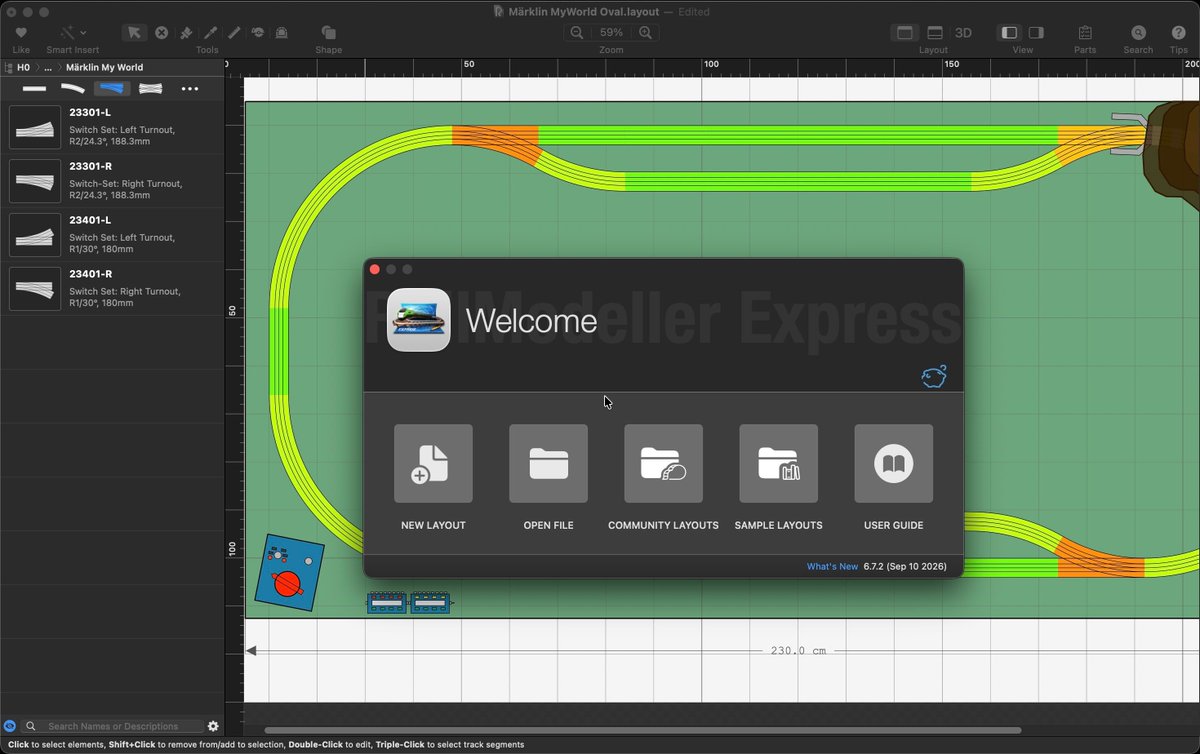This screenshot has height=754, width=1200.
Task: Choose the delete (circled X) tool
Action: 161,33
